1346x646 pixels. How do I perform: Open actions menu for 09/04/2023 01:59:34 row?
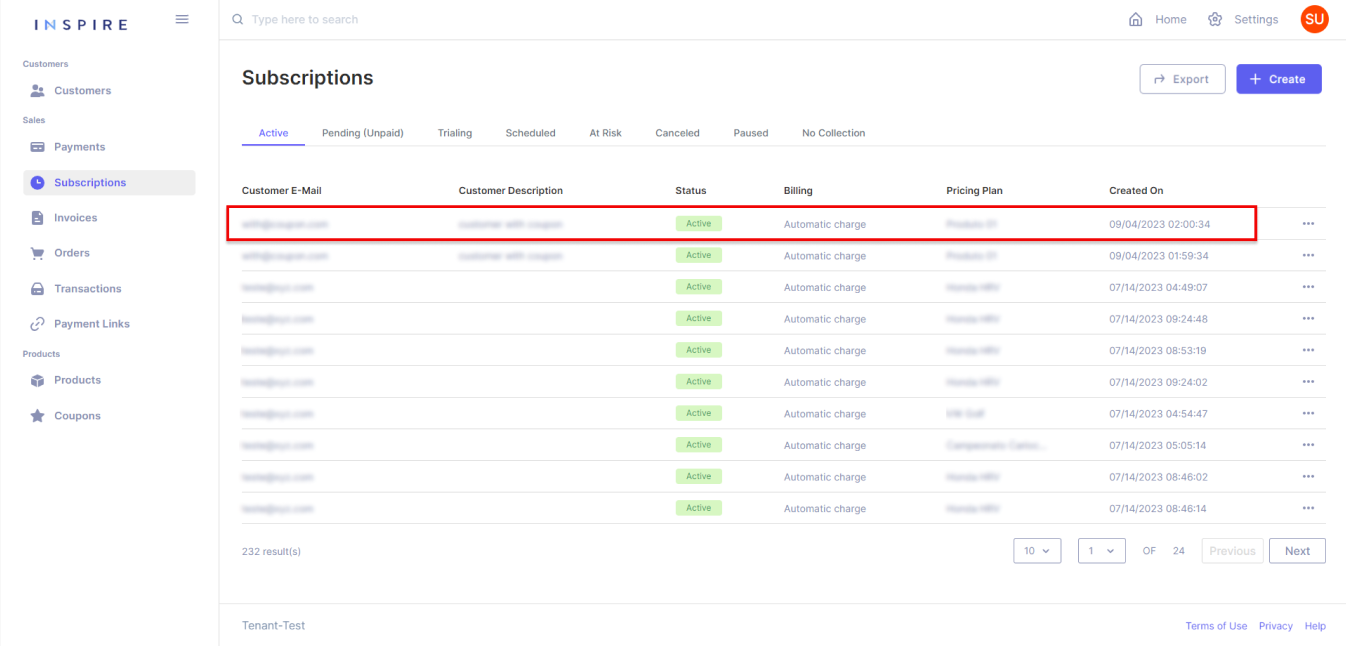click(x=1308, y=256)
